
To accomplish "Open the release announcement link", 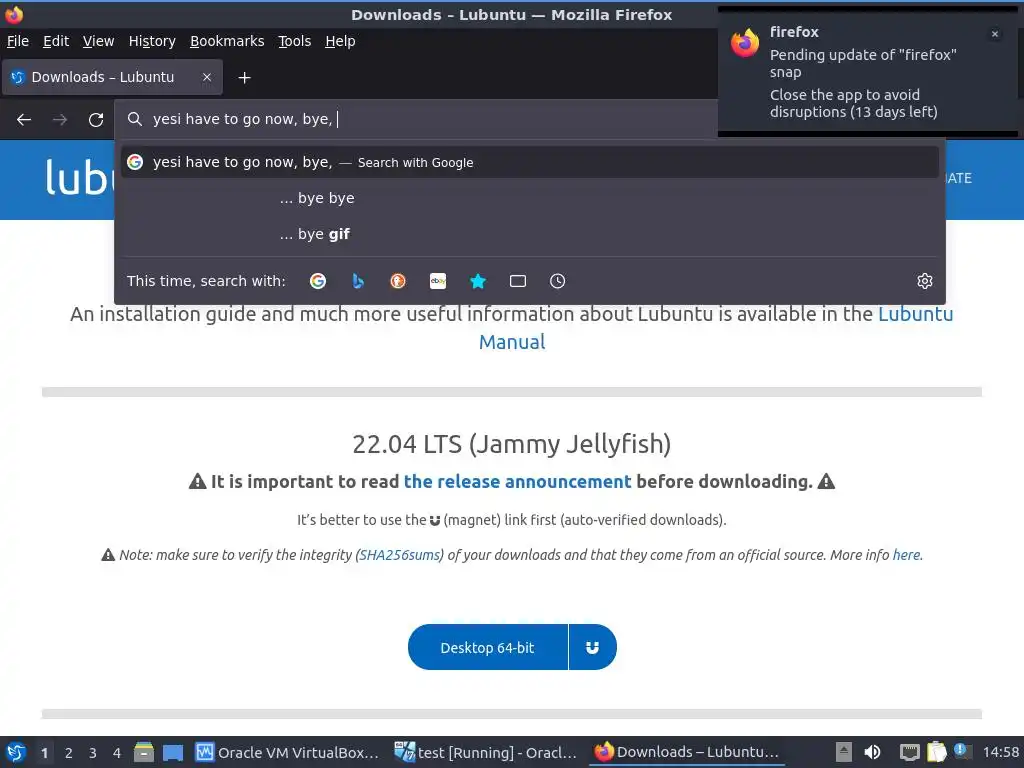I will (x=517, y=482).
